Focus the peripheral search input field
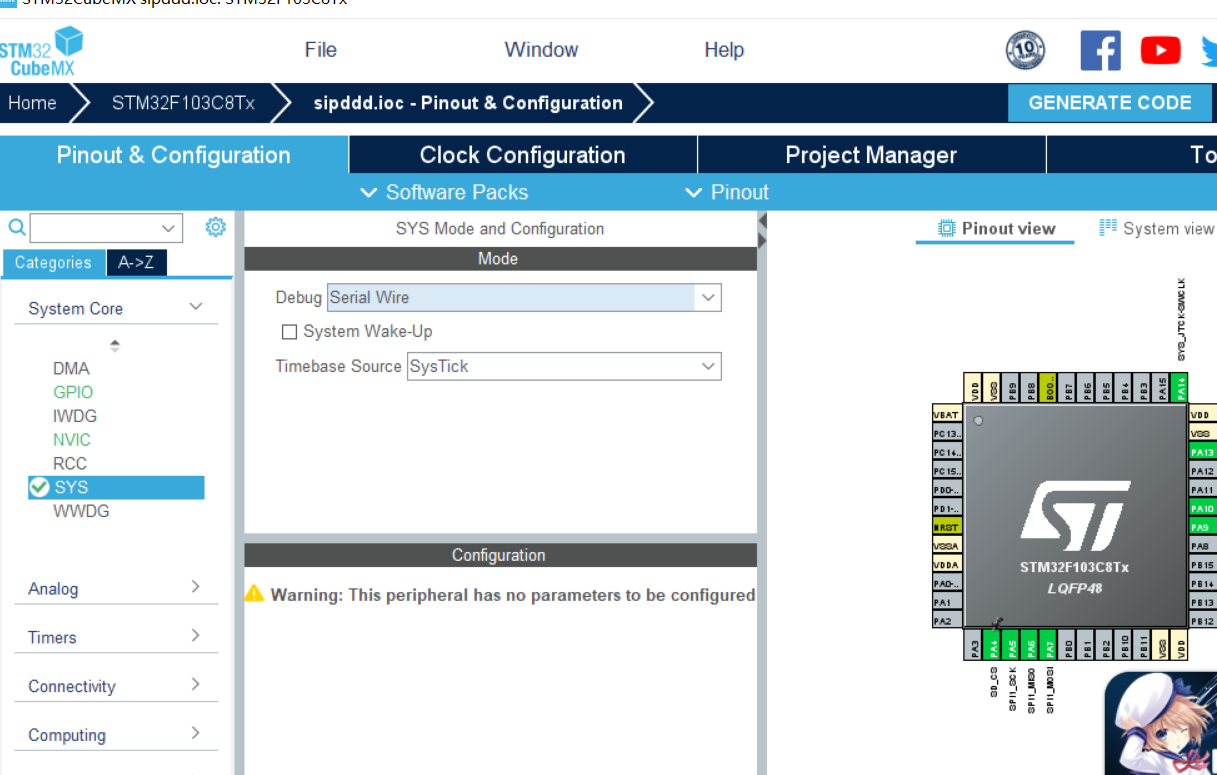This screenshot has width=1217, height=775. 93,228
